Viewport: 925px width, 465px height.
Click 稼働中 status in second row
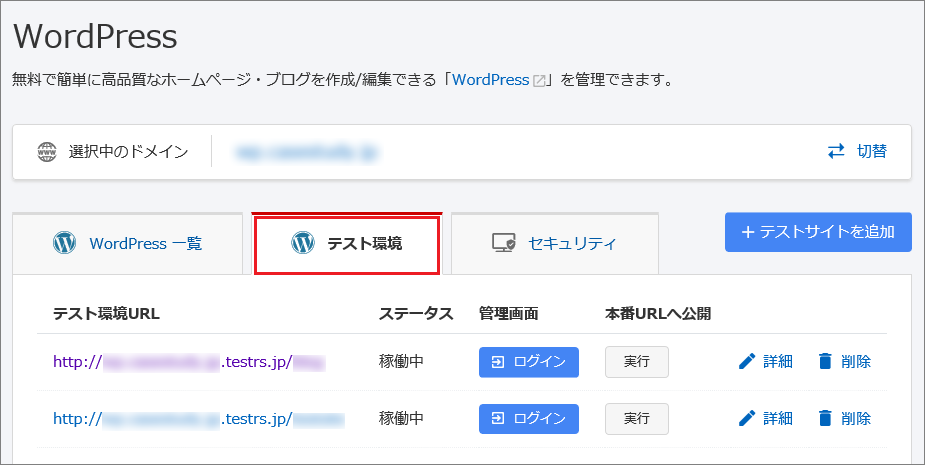click(401, 418)
